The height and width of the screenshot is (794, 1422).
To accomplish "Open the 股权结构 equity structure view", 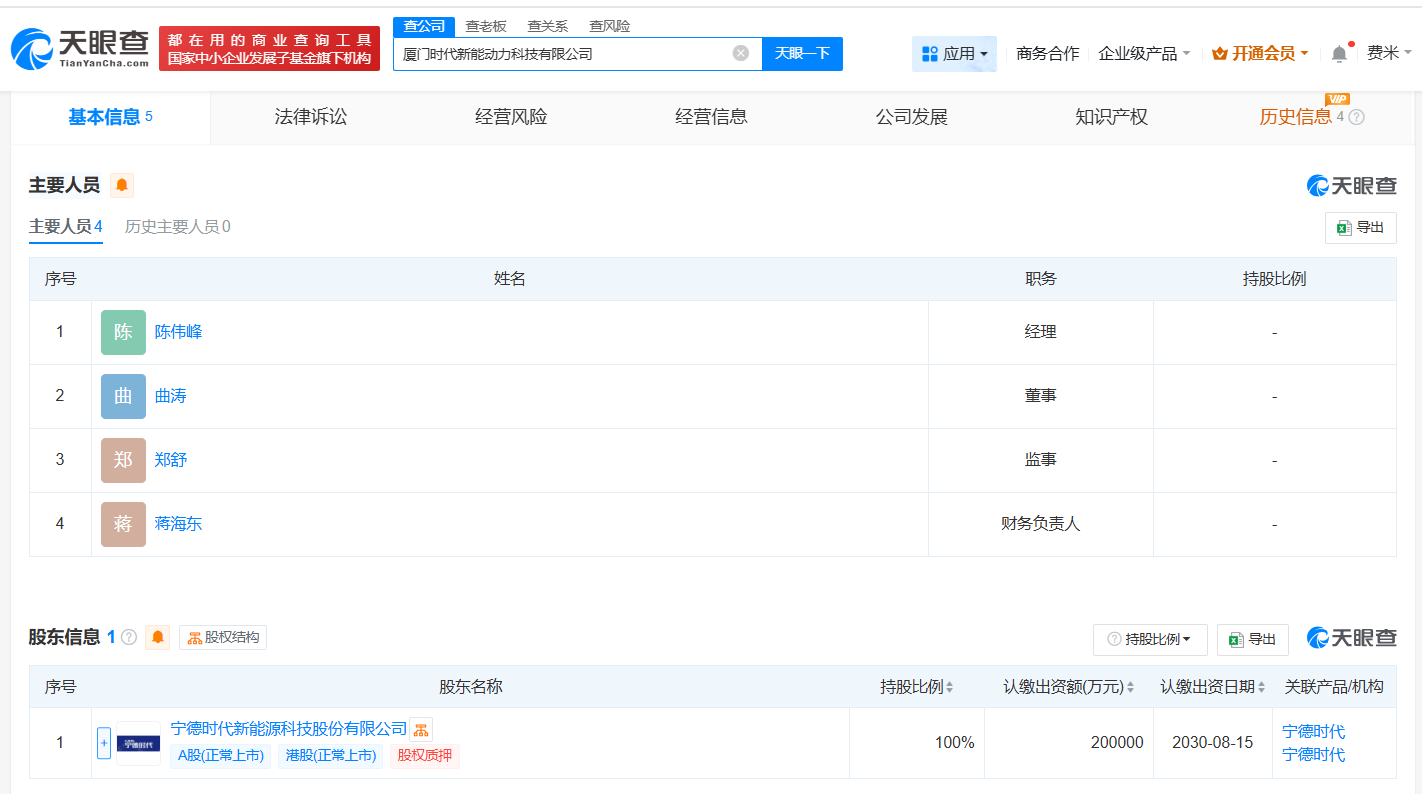I will (x=222, y=637).
